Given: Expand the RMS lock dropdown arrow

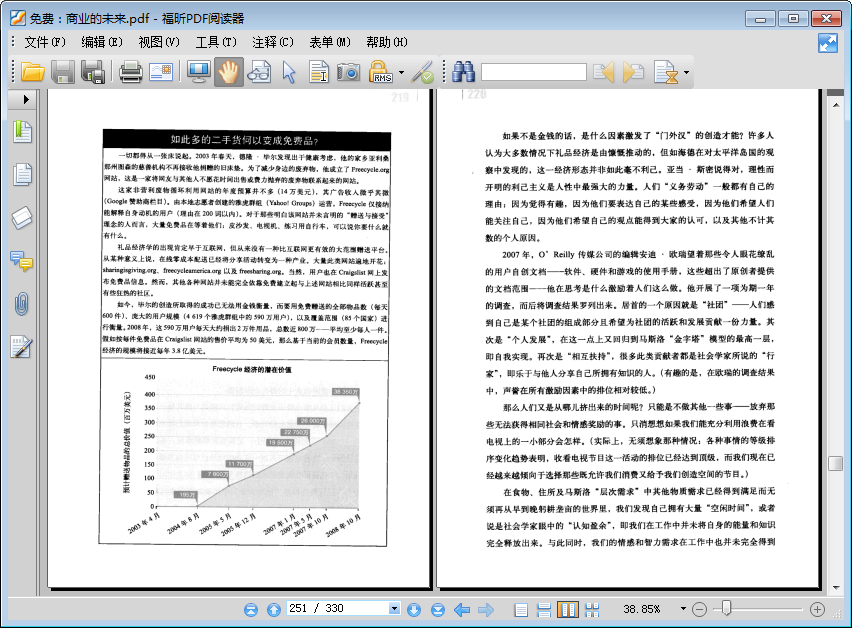Looking at the screenshot, I should (x=401, y=72).
